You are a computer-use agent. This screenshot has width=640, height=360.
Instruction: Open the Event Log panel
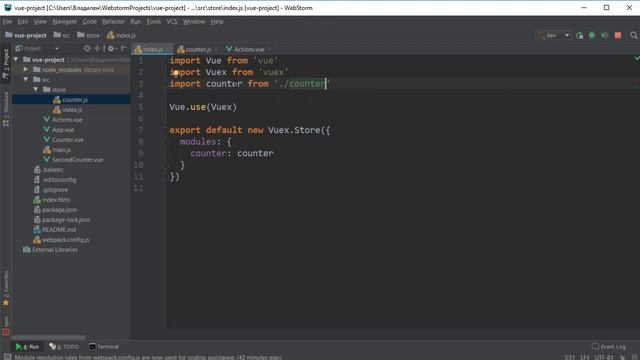pos(609,347)
